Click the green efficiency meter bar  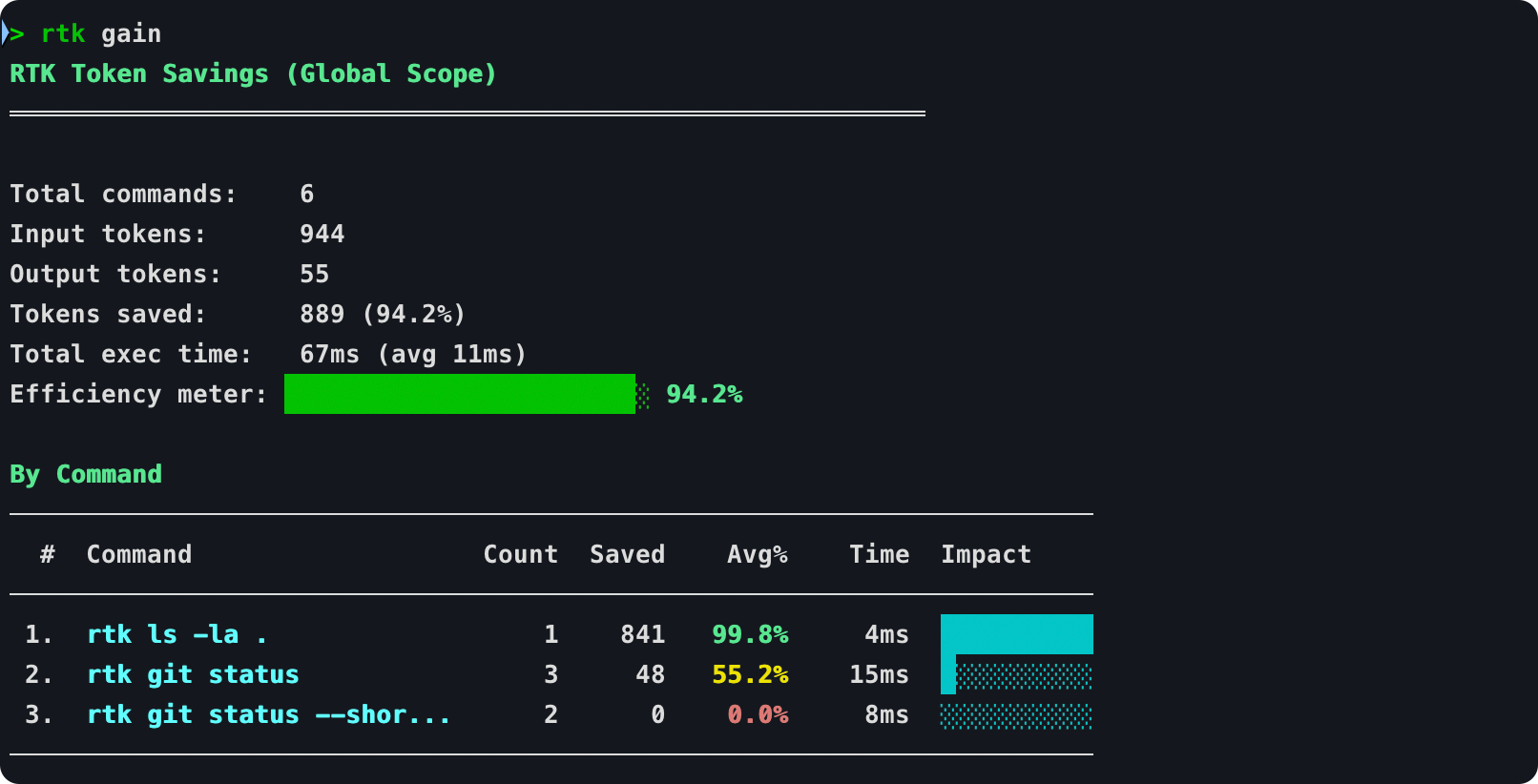[460, 394]
